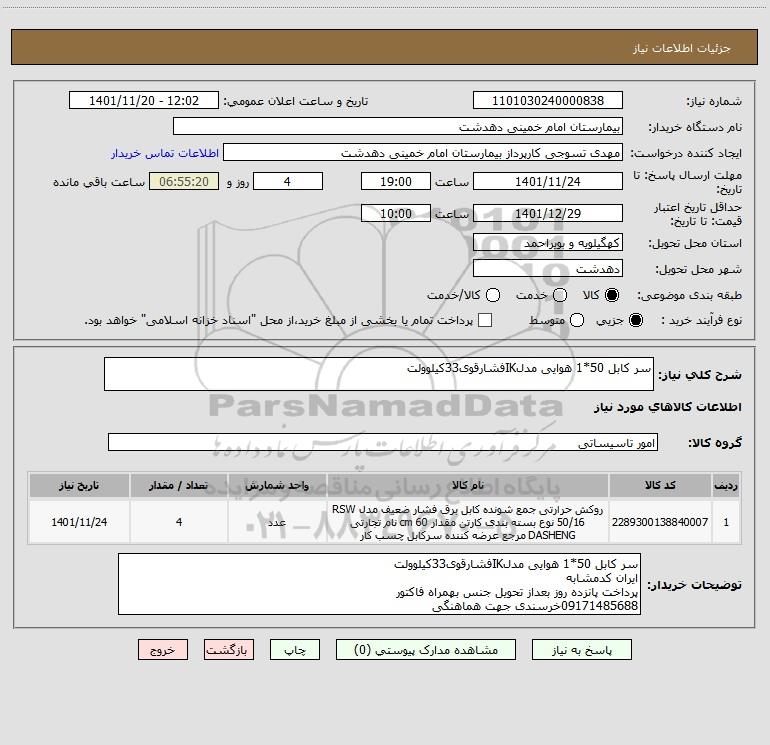Image resolution: width=770 pixels, height=745 pixels.
Task: Click the شماره نیاز field 1101030240000838
Action: pos(548,101)
